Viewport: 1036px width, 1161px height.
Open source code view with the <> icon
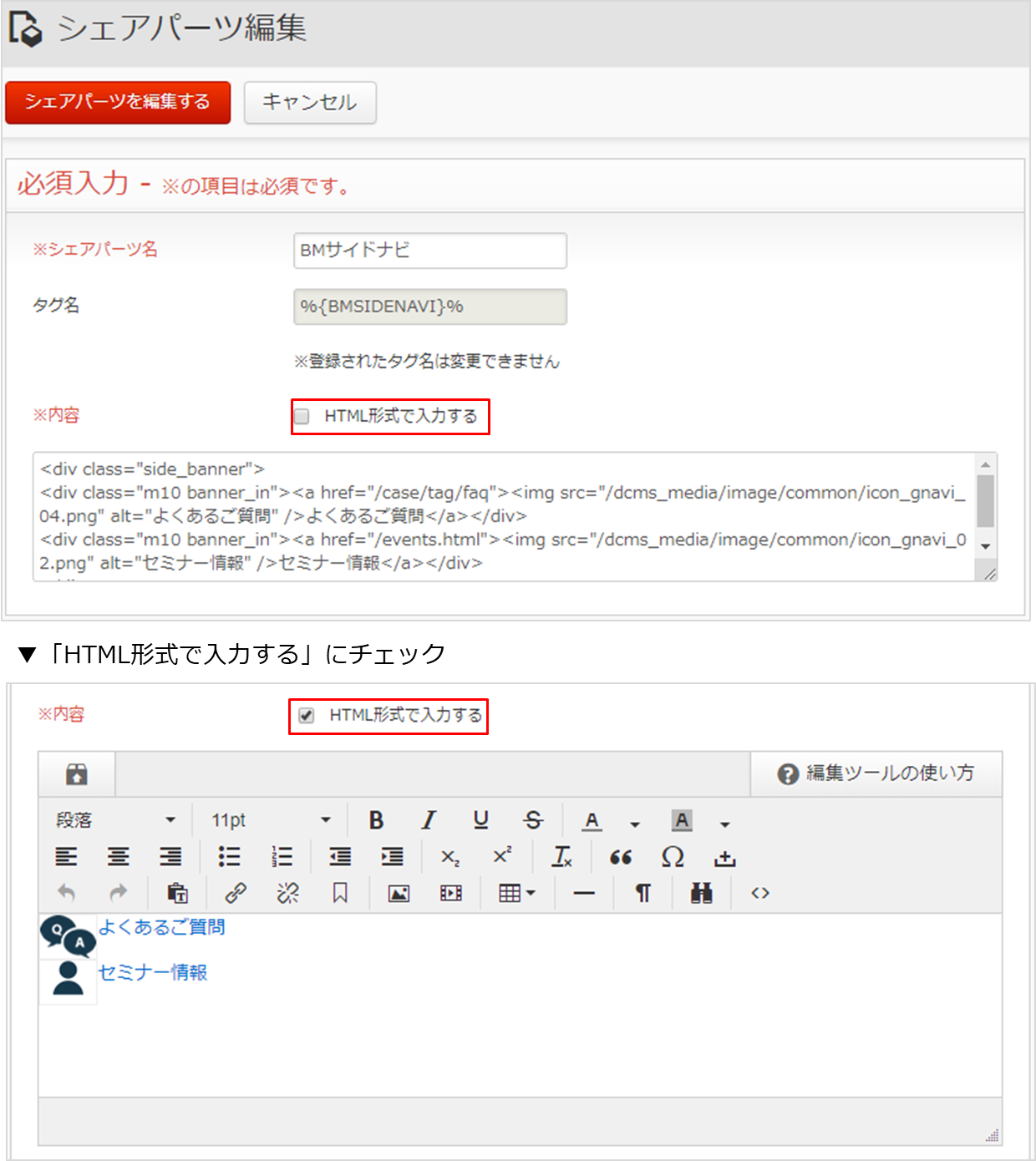click(x=759, y=893)
